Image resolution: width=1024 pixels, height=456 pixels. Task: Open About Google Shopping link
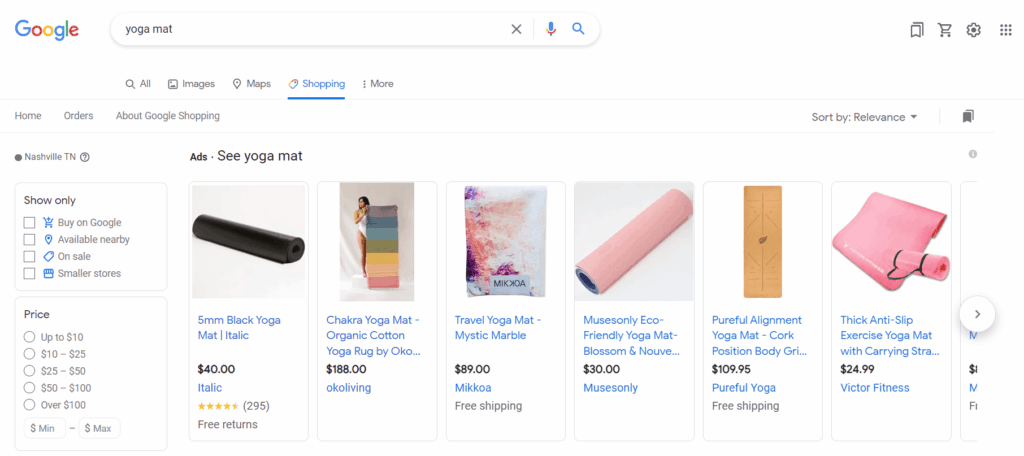click(x=168, y=116)
